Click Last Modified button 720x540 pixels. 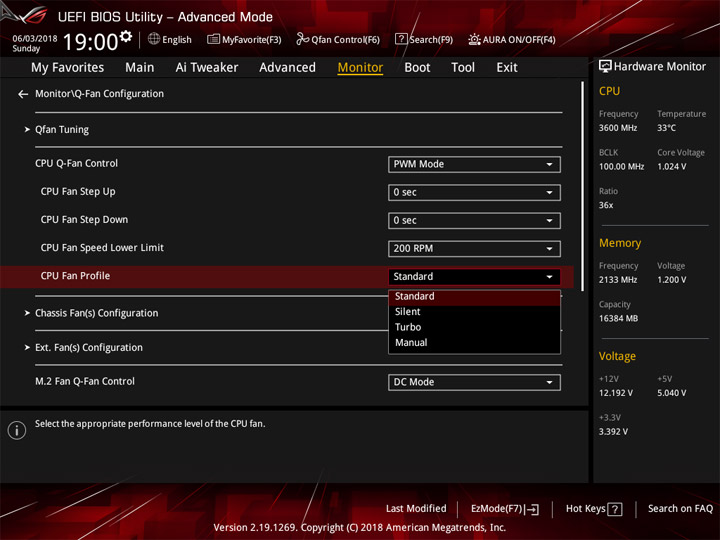[x=416, y=509]
